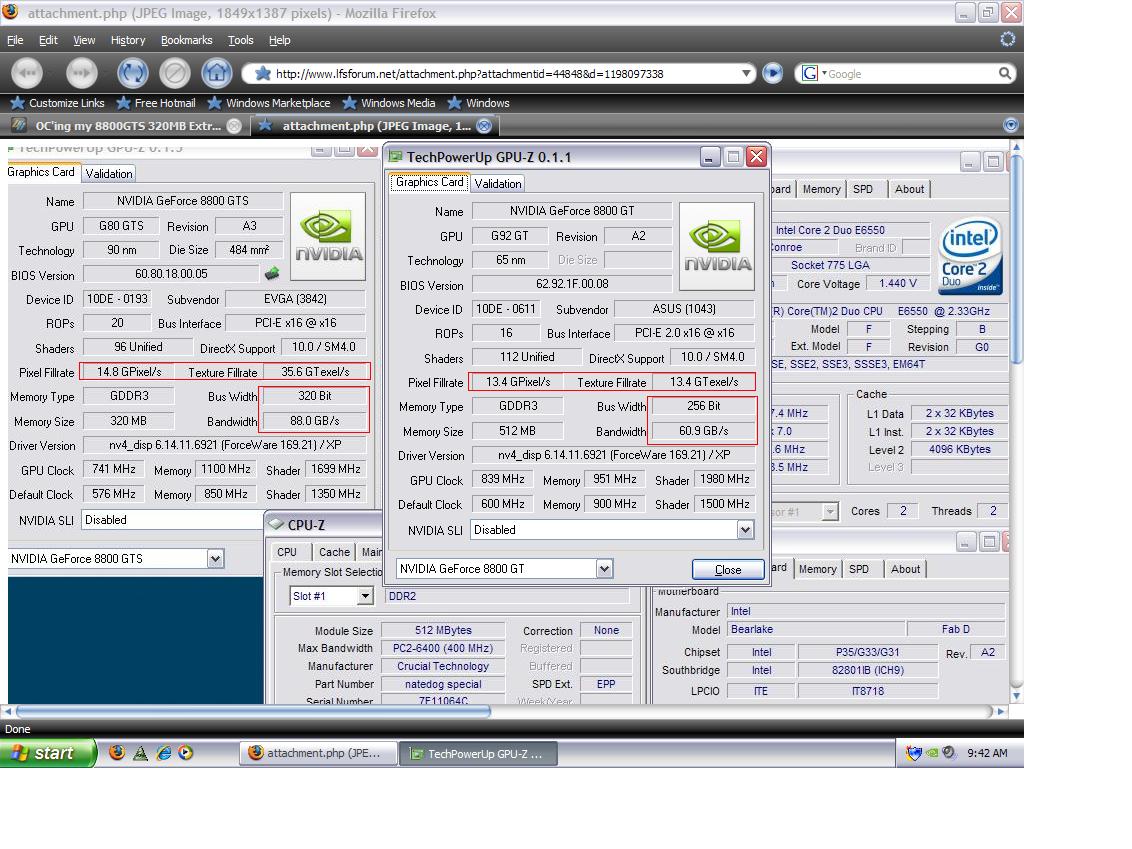Click the tab list button at tab bar end
The height and width of the screenshot is (849, 1132).
click(x=1011, y=125)
